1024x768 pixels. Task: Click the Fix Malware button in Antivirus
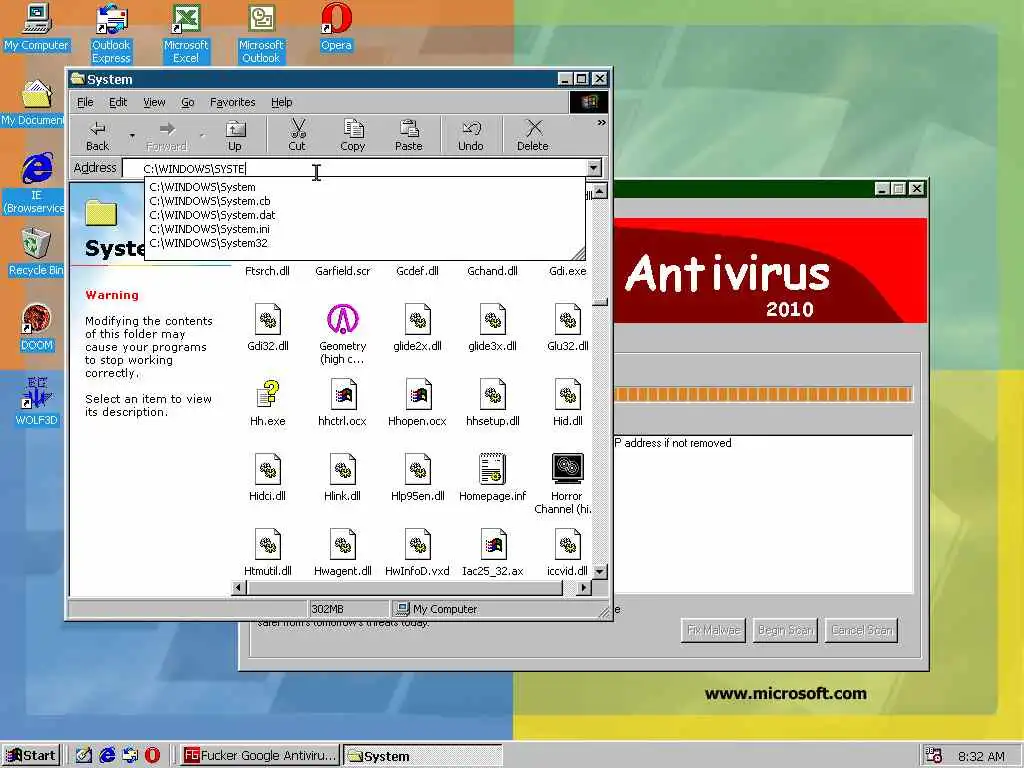[x=713, y=630]
